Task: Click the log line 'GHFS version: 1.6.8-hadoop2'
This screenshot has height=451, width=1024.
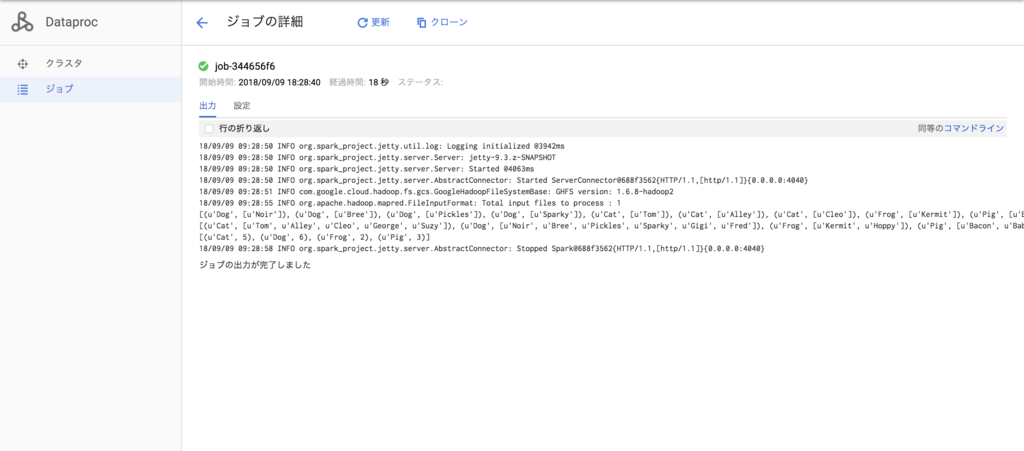Action: tap(436, 192)
